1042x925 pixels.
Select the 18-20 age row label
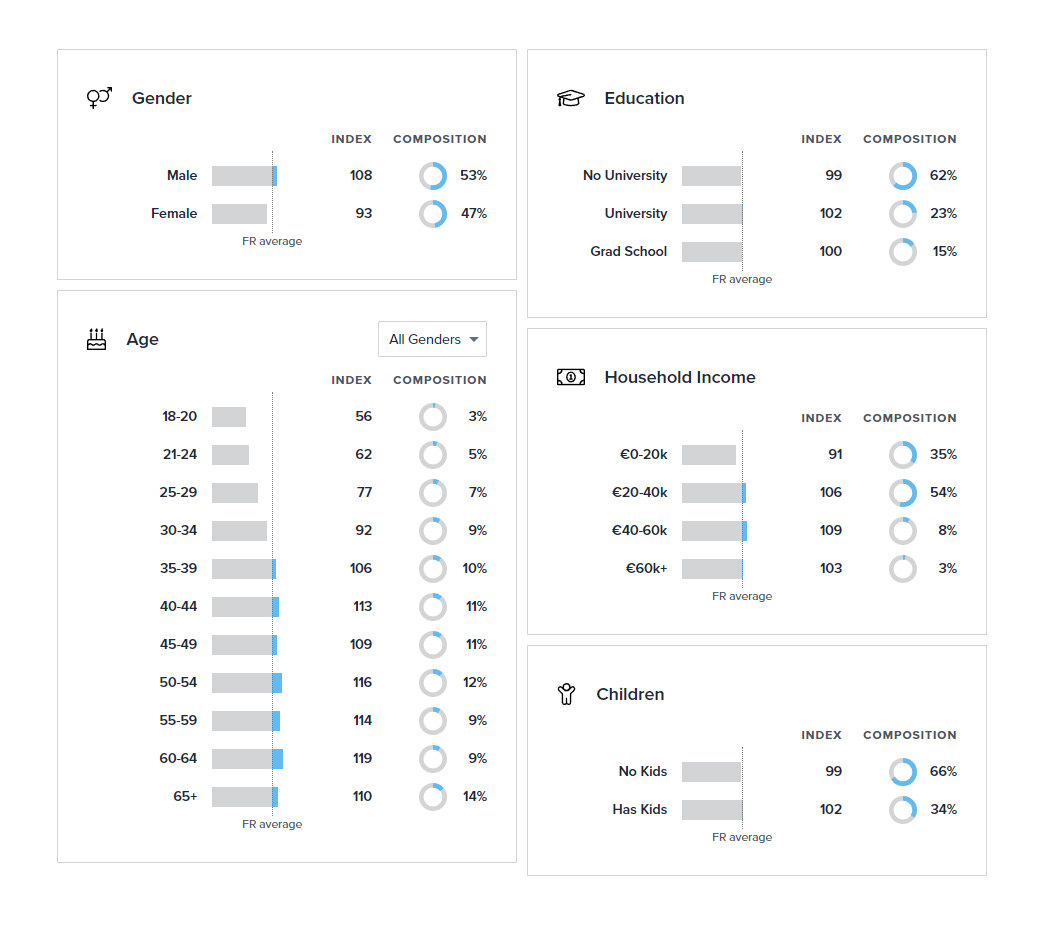(179, 416)
